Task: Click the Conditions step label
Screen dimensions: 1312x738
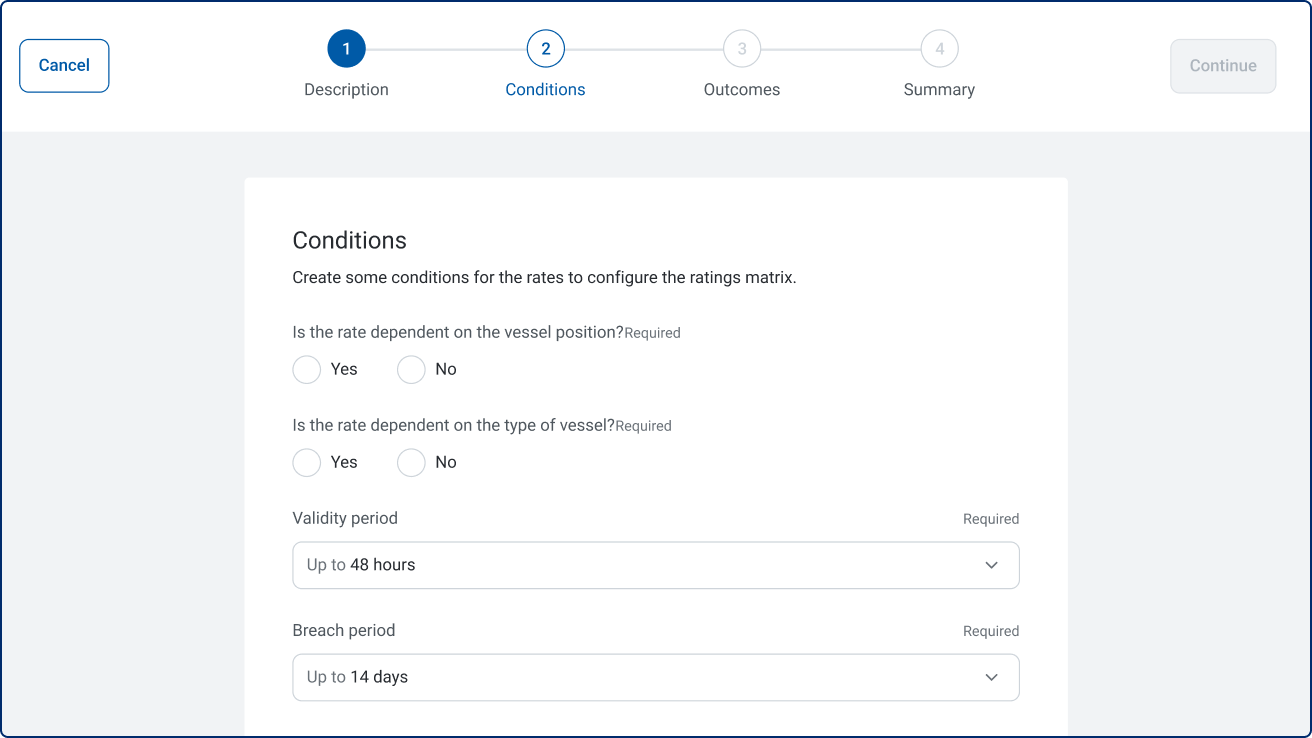Action: tap(545, 90)
